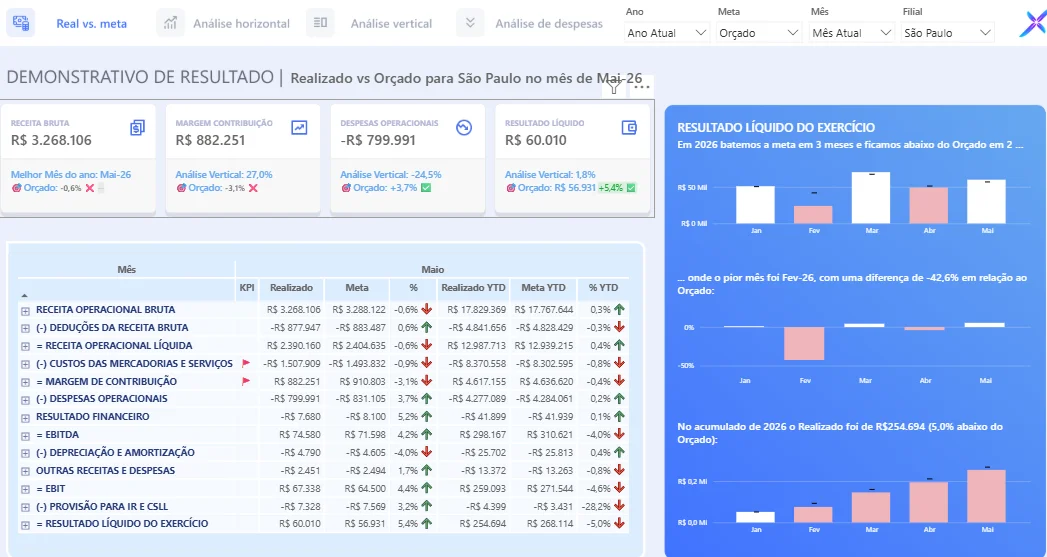This screenshot has width=1047, height=557.
Task: Select the Abr bar in top result chart
Action: (x=929, y=205)
